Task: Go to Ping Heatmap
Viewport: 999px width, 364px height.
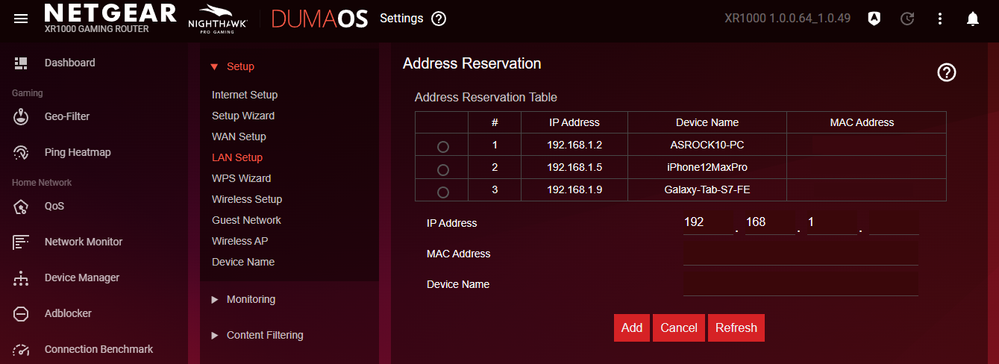Action: (x=78, y=152)
